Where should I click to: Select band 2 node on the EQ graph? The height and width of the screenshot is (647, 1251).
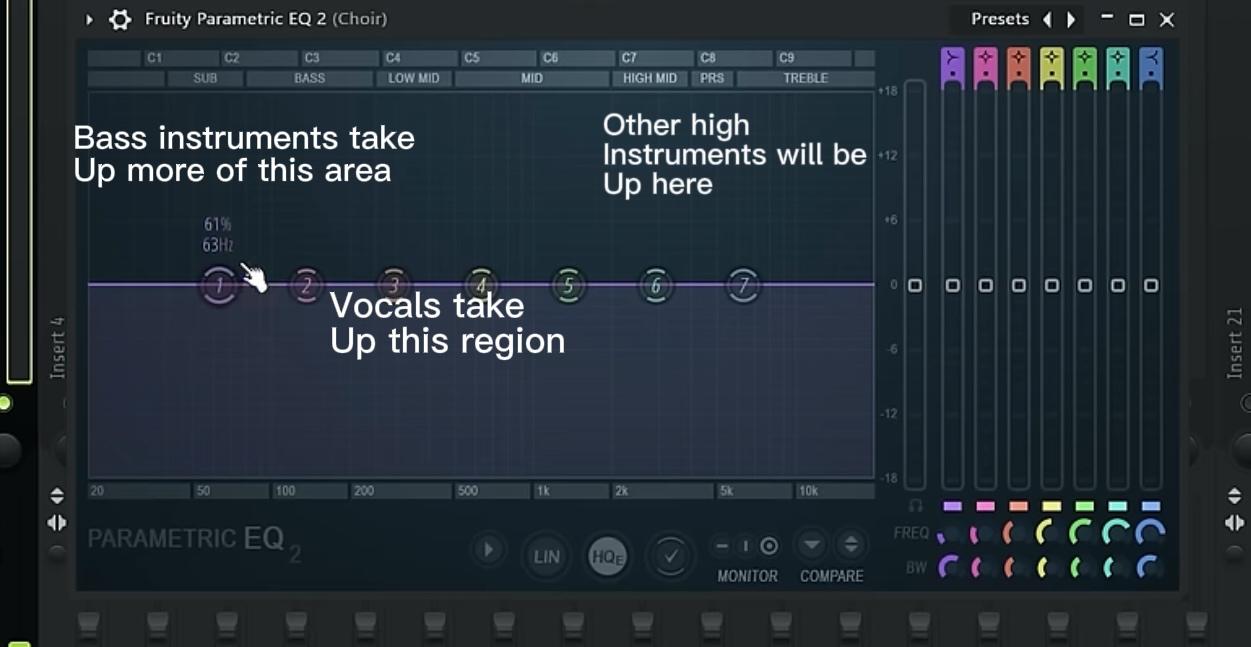pyautogui.click(x=306, y=286)
